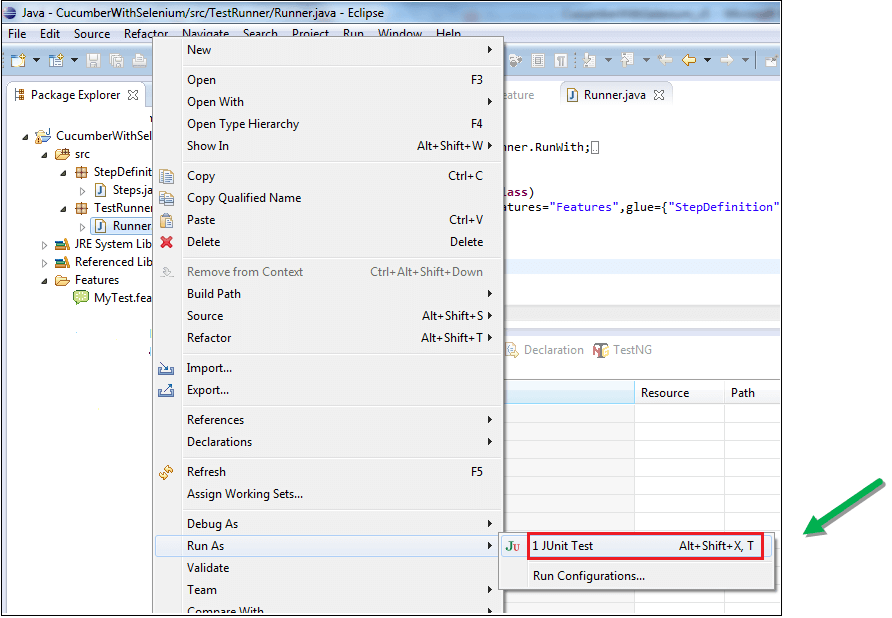Click the Save toolbar icon
This screenshot has width=892, height=618.
click(x=93, y=60)
